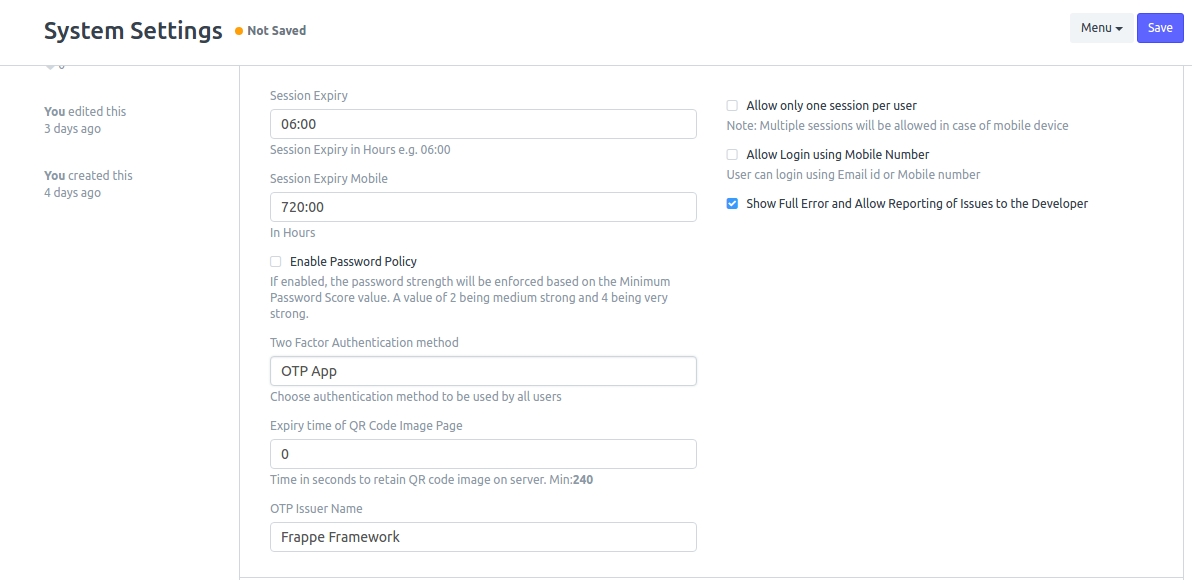
Task: Click the Expiry time of QR Code field
Action: tap(483, 454)
